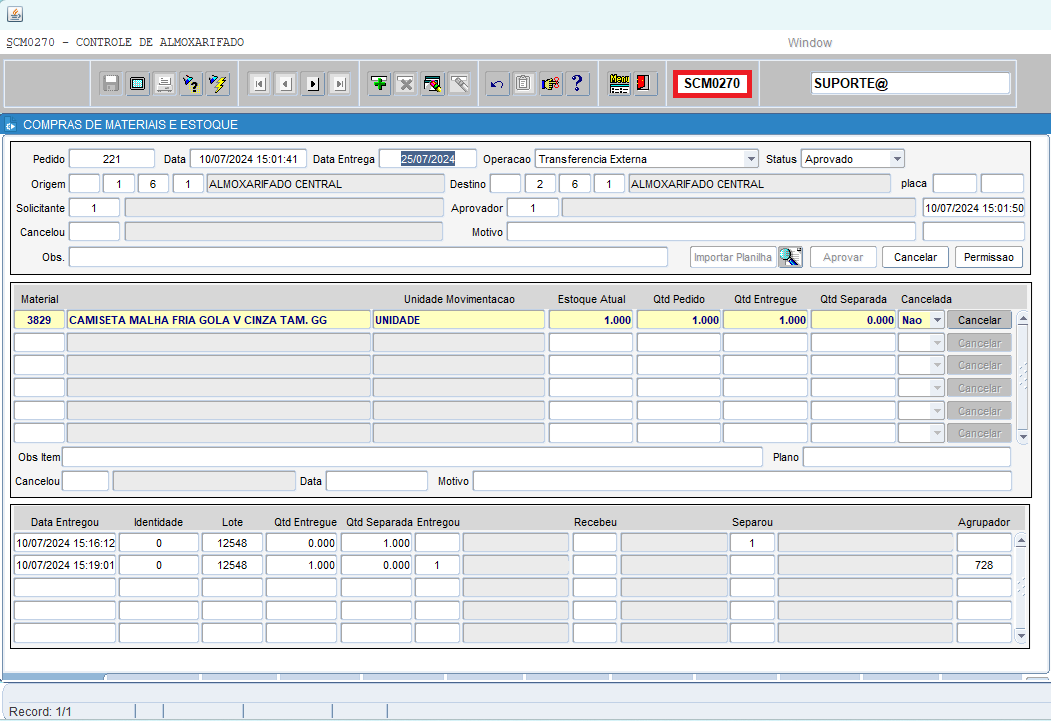Click the order Motivo field beside Aprovador
The height and width of the screenshot is (721, 1051).
point(711,232)
